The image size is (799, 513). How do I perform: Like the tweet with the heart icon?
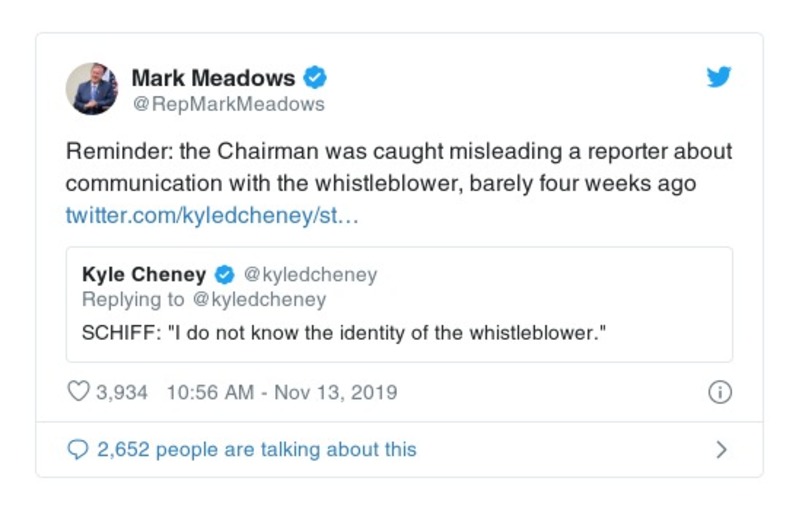[x=78, y=392]
